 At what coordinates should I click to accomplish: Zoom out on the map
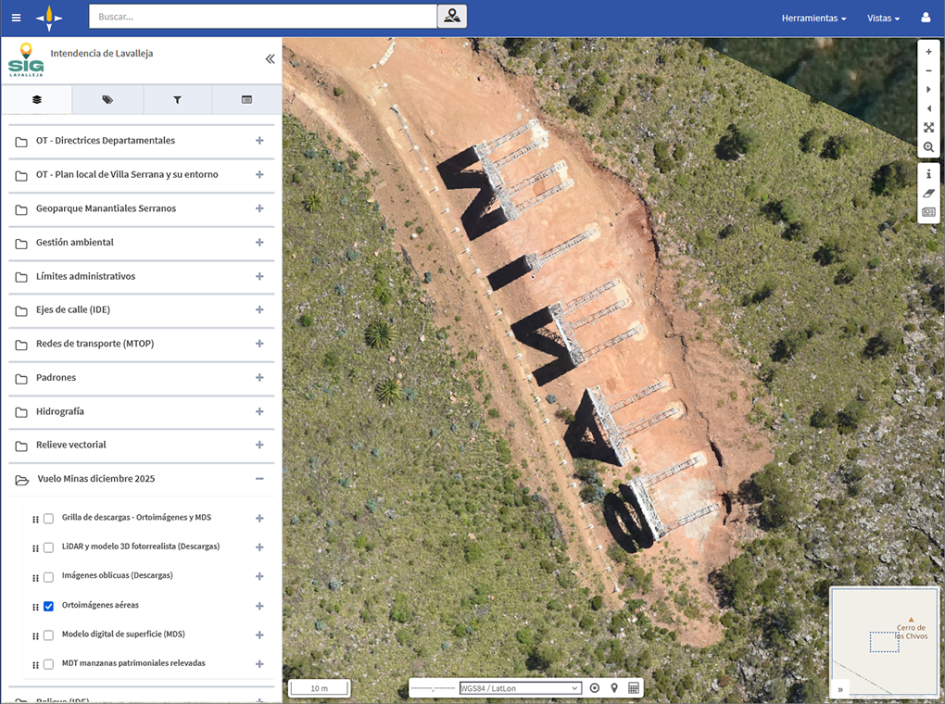[929, 71]
